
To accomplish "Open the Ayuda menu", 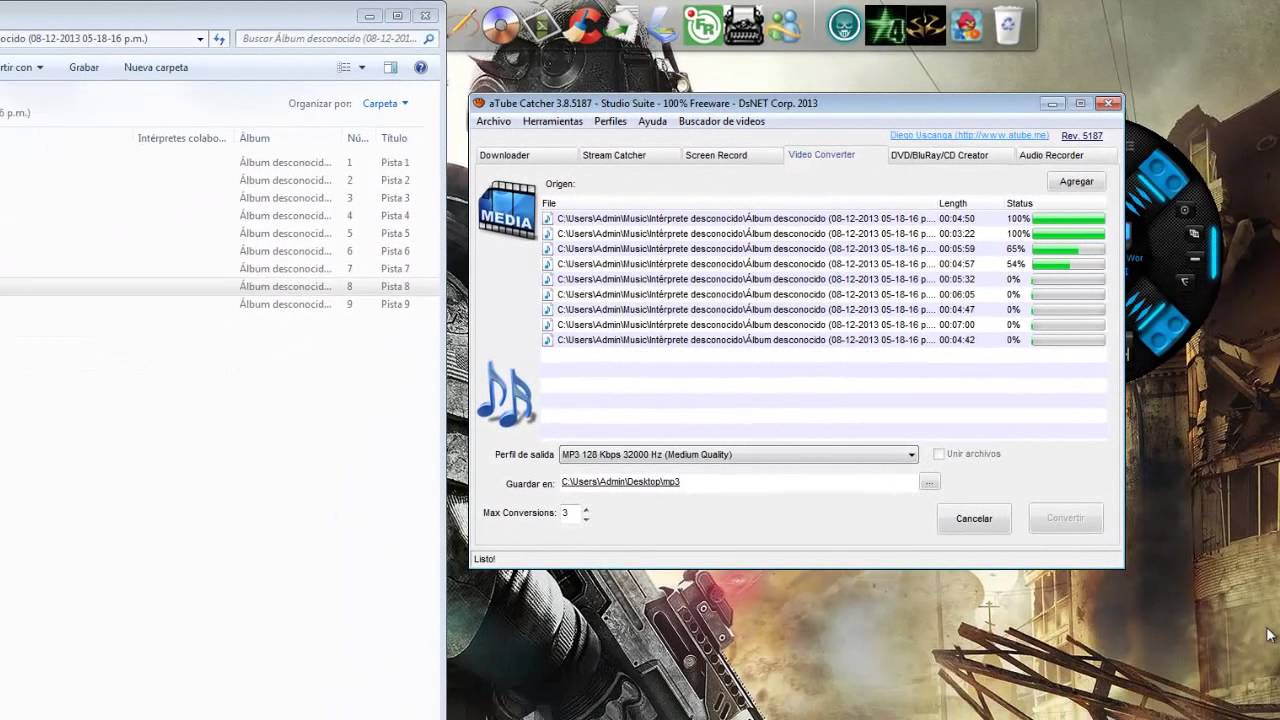I will pos(652,121).
